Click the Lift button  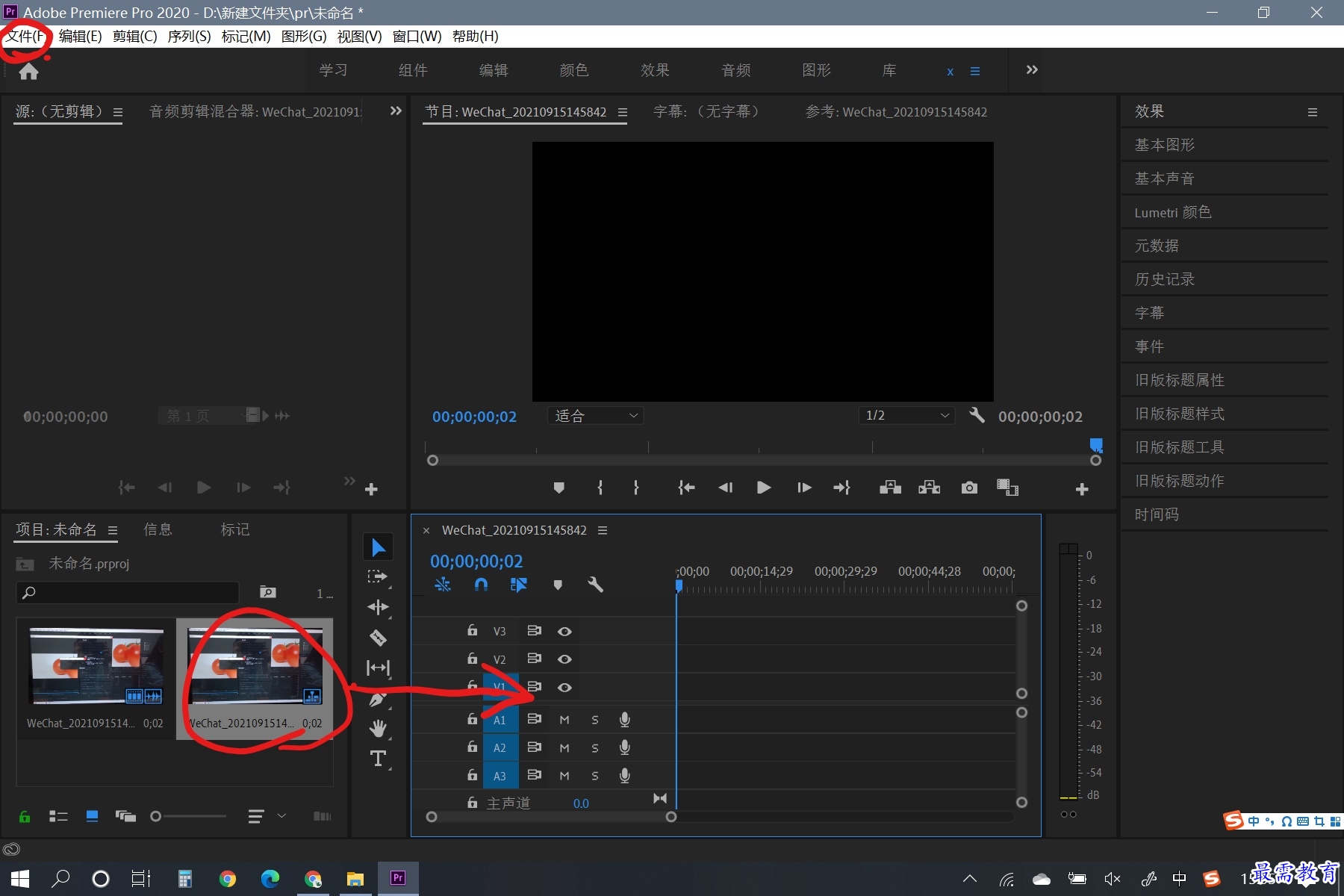(890, 488)
